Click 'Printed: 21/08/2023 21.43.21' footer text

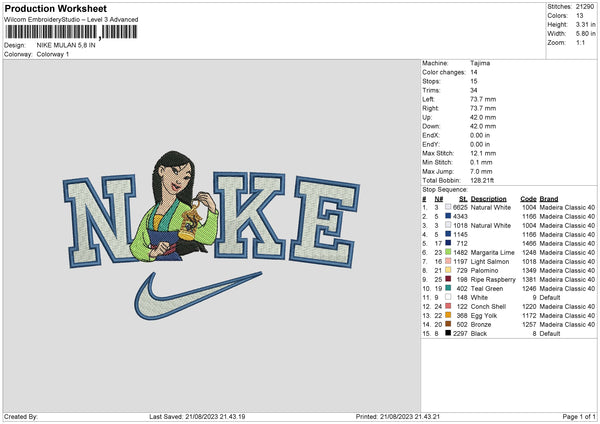coord(398,417)
